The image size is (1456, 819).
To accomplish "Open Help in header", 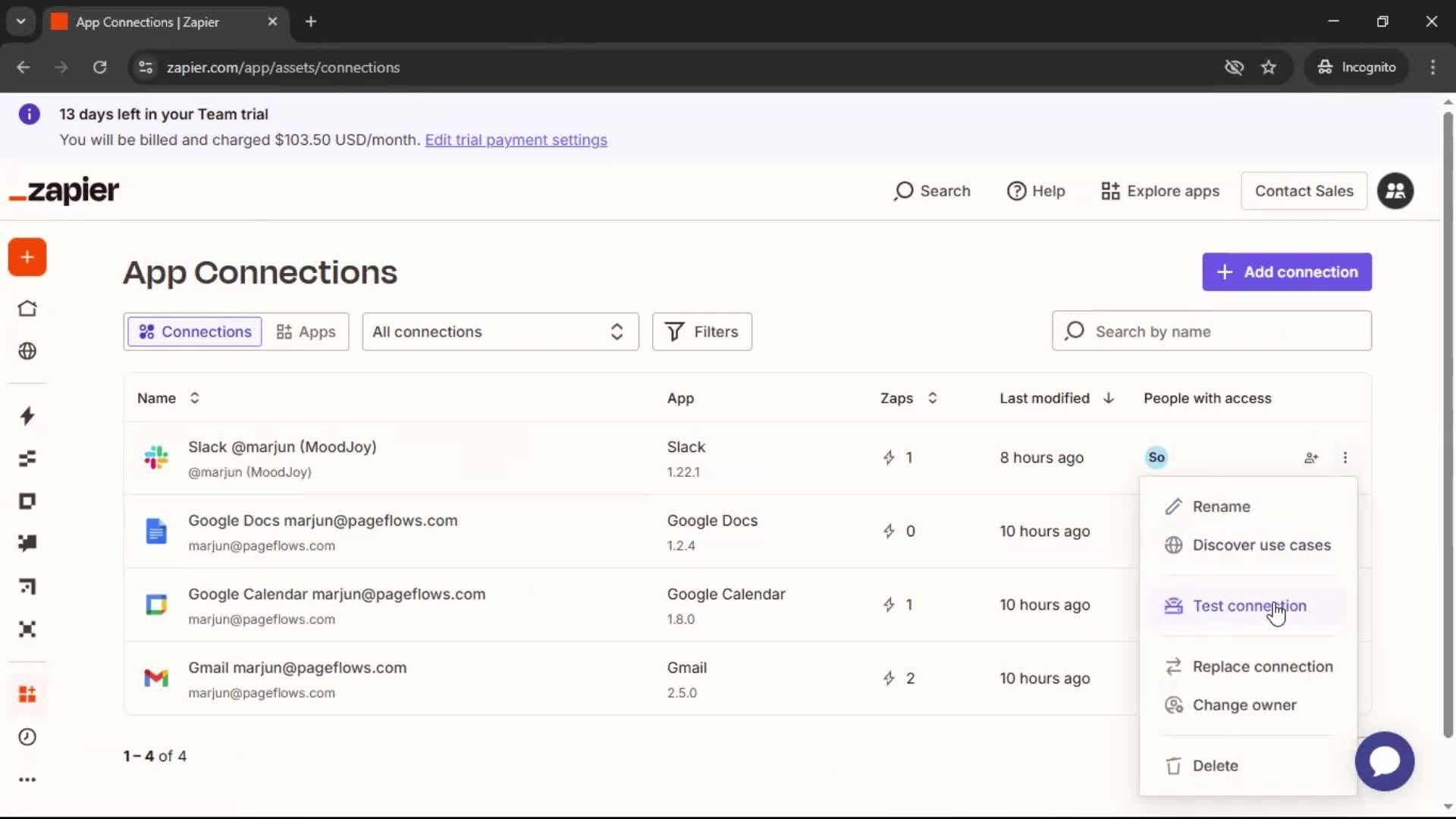I will (1036, 191).
